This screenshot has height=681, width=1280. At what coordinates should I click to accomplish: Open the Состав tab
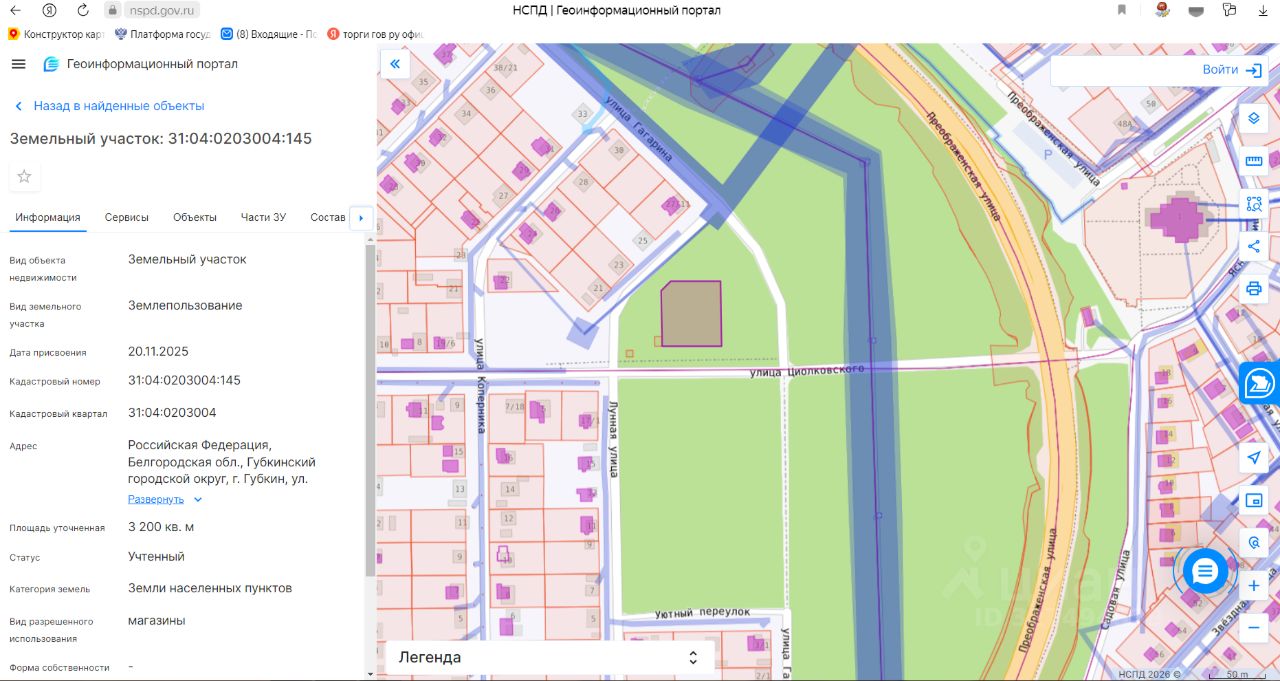click(x=328, y=217)
